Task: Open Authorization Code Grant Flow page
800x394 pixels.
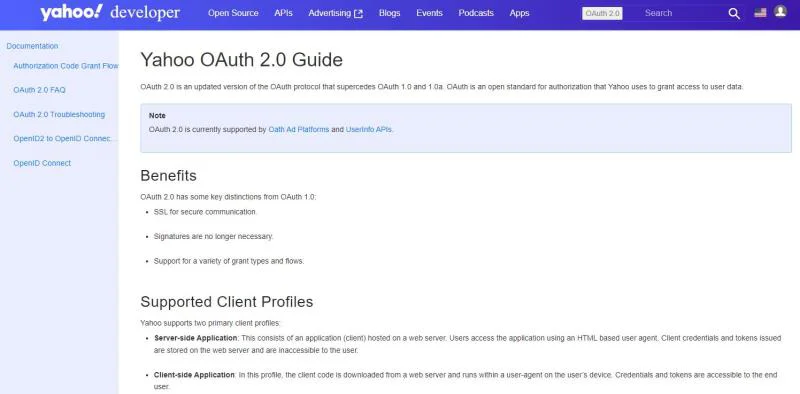Action: 66,66
